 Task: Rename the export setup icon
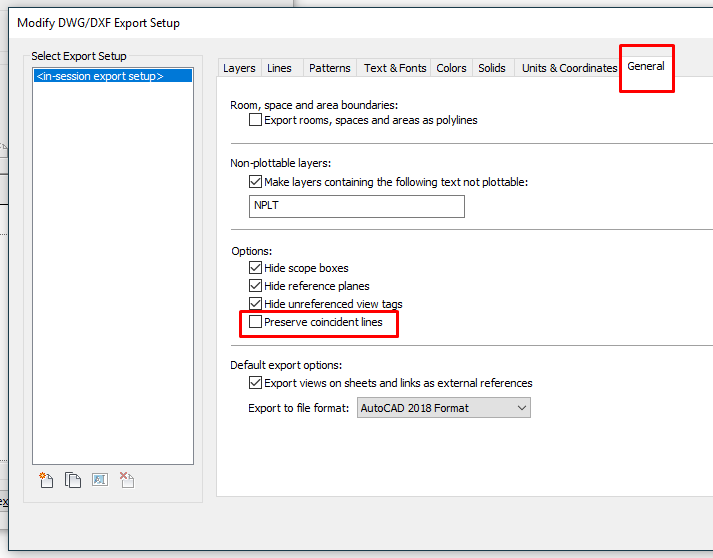100,479
